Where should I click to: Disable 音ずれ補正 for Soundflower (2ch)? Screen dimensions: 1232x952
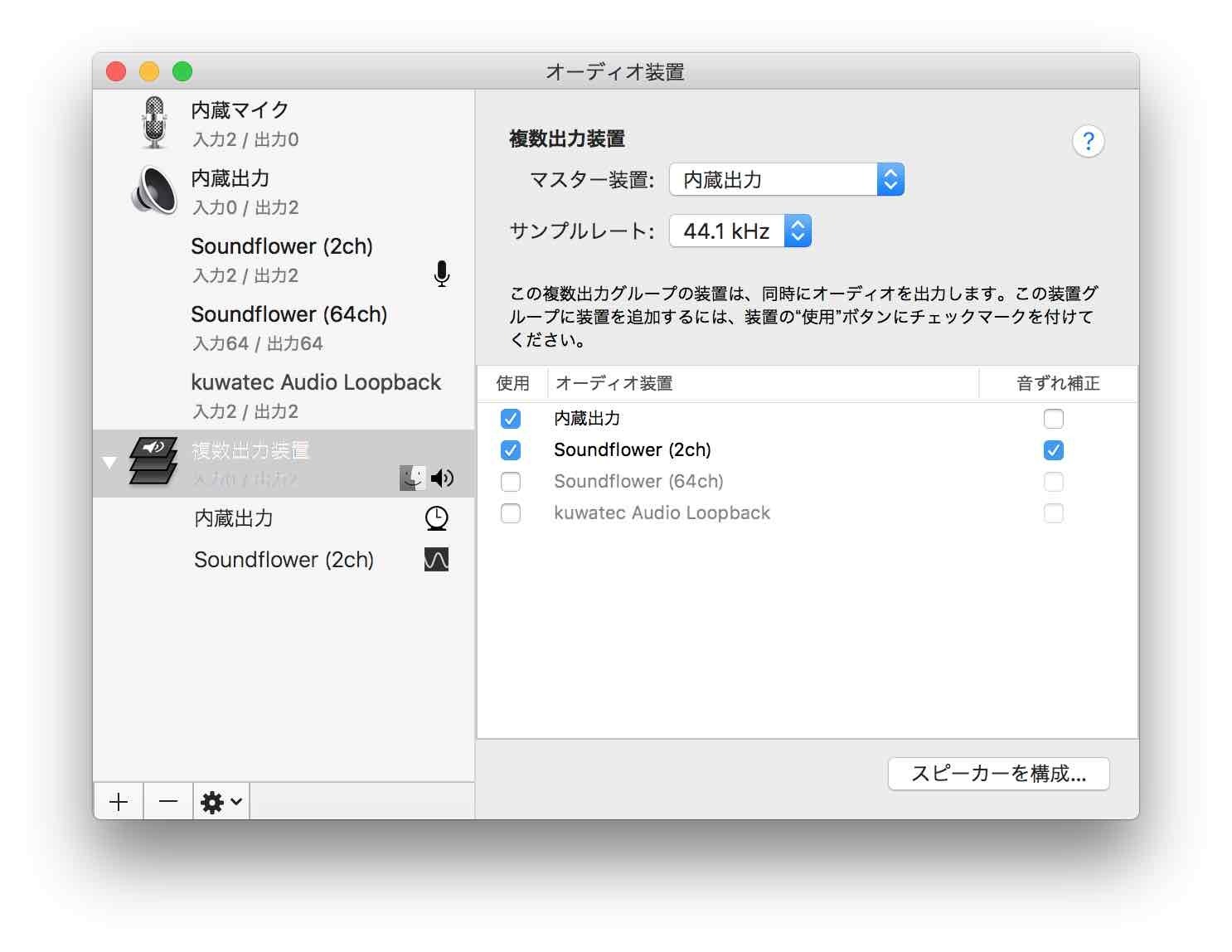[1053, 450]
